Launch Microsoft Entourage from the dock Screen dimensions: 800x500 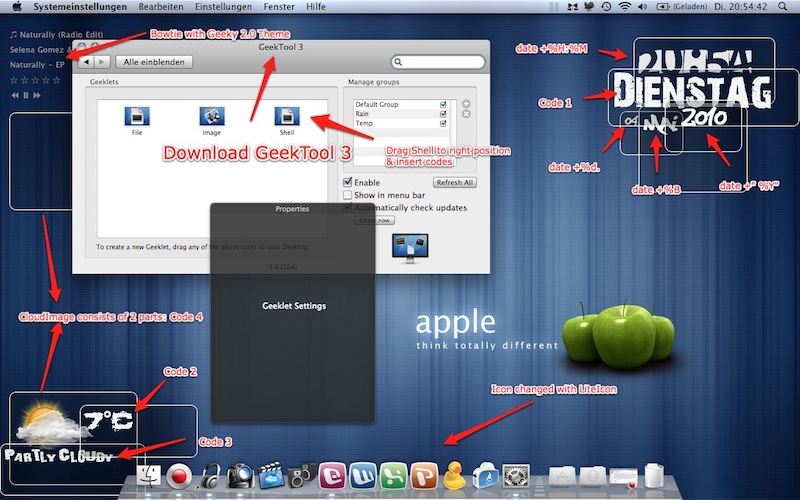coord(332,476)
